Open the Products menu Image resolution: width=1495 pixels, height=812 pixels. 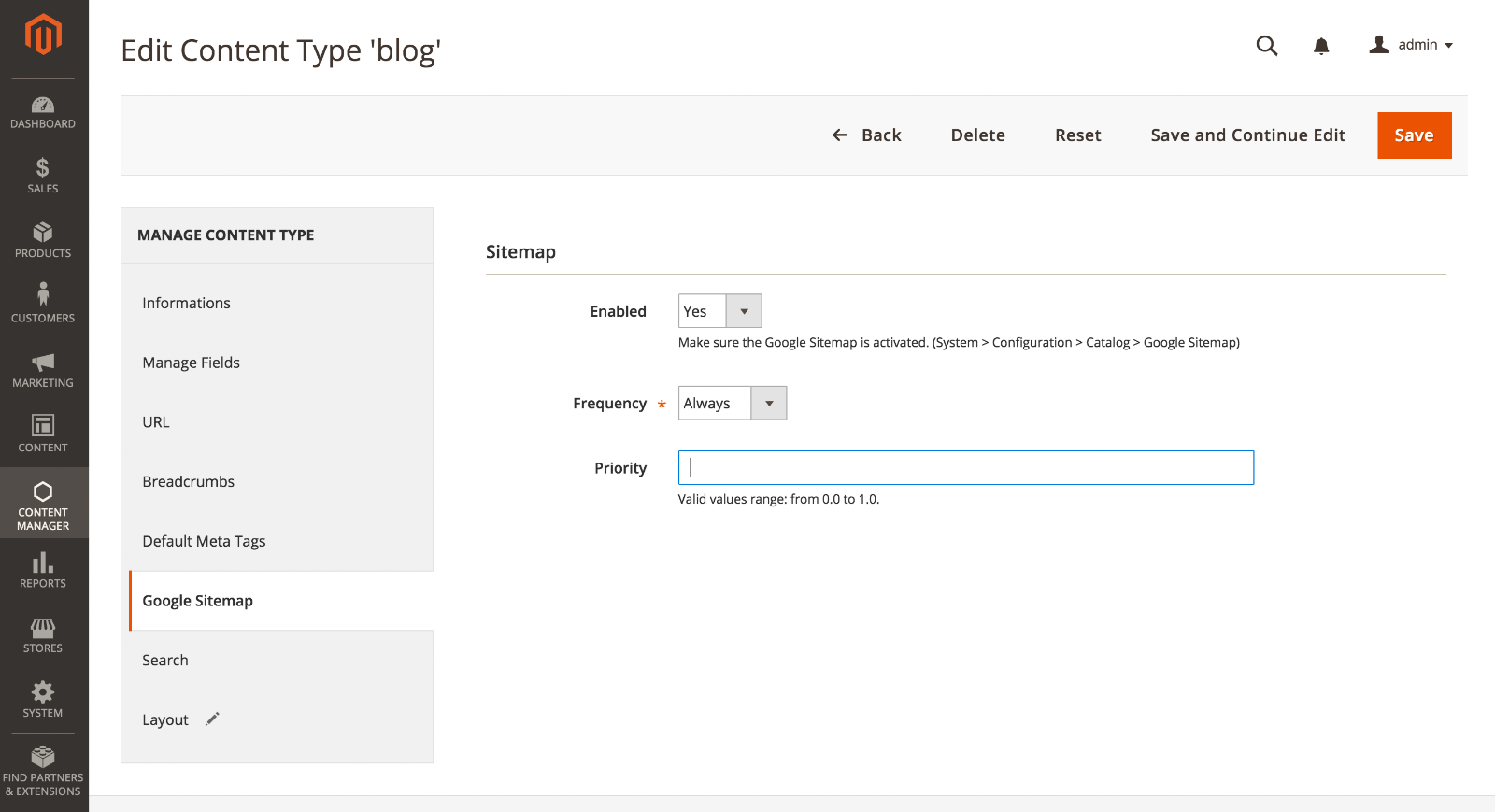click(x=43, y=241)
